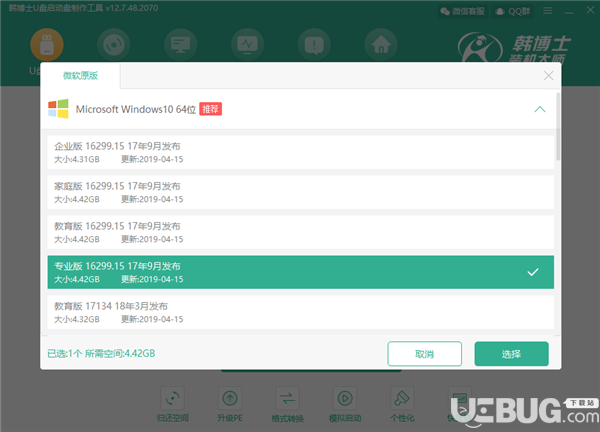Image resolution: width=600 pixels, height=432 pixels.
Task: Click the USB boot disk icon in top toolbar
Action: click(47, 45)
